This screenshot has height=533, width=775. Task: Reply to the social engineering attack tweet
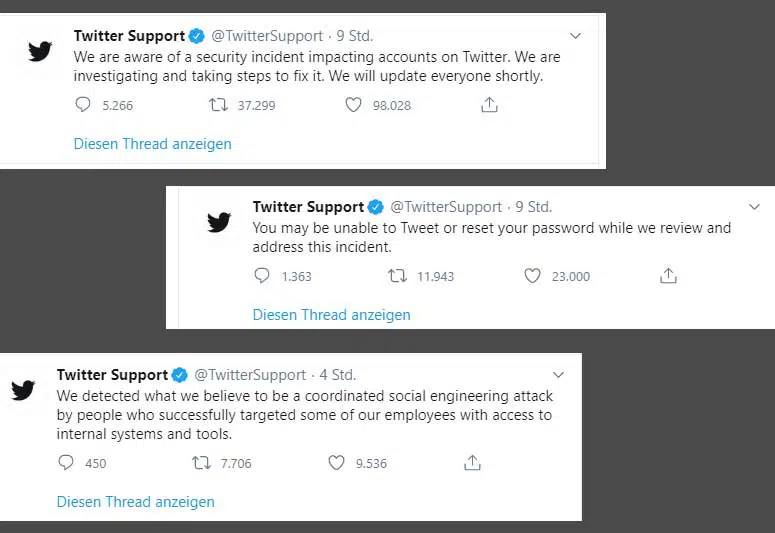(66, 463)
